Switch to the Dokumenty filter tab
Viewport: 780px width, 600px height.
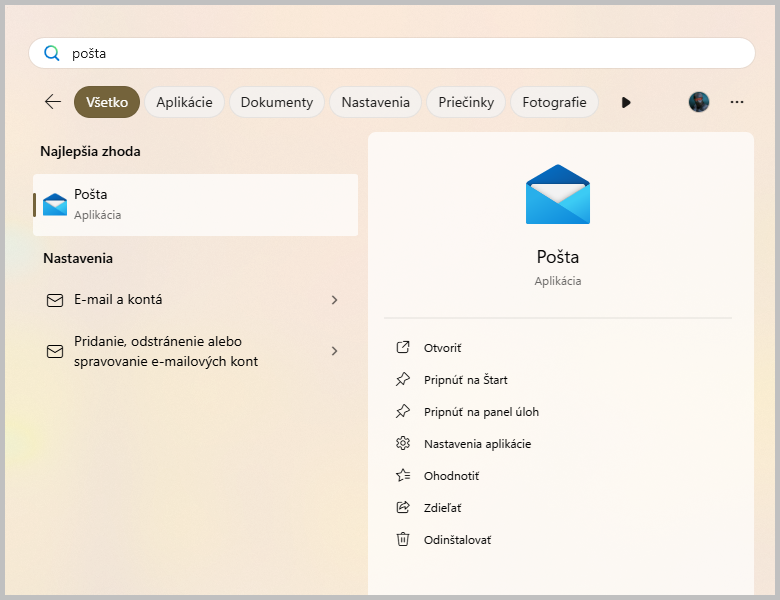pos(277,102)
